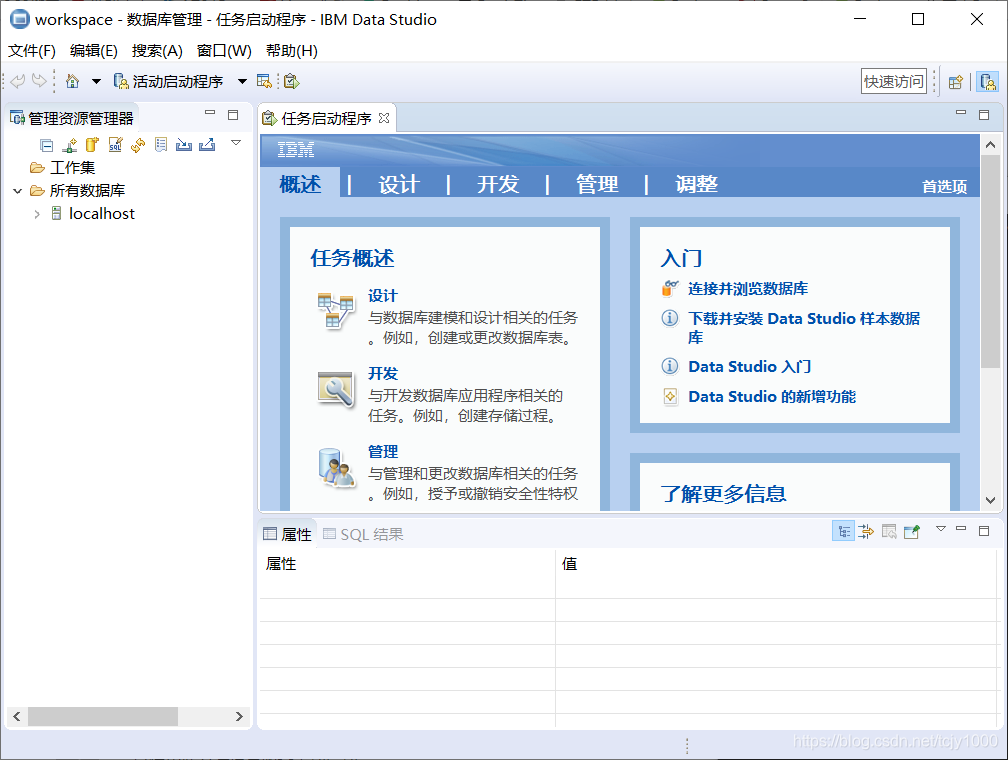Screen dimensions: 1008x760
Task: Switch to the 概述 tab
Action: coord(300,185)
